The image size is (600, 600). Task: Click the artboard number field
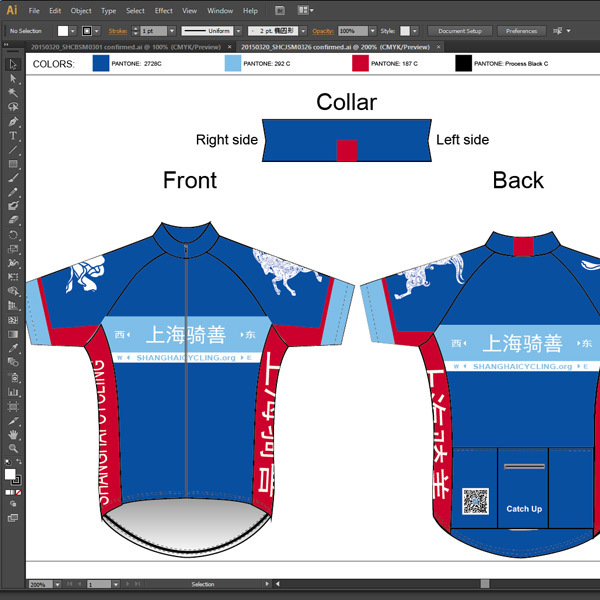99,584
